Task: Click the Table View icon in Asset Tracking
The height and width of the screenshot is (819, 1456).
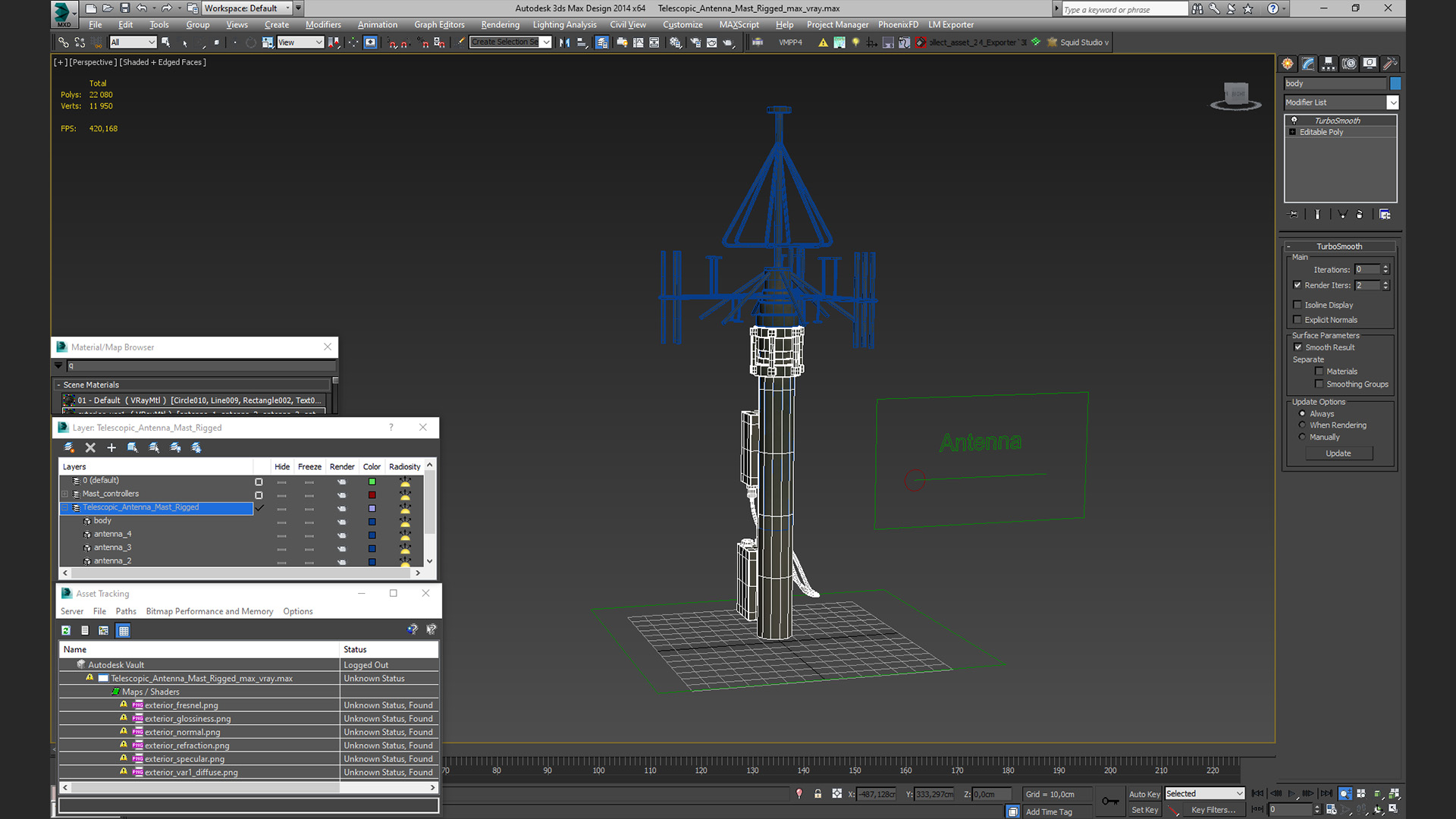Action: 124,630
